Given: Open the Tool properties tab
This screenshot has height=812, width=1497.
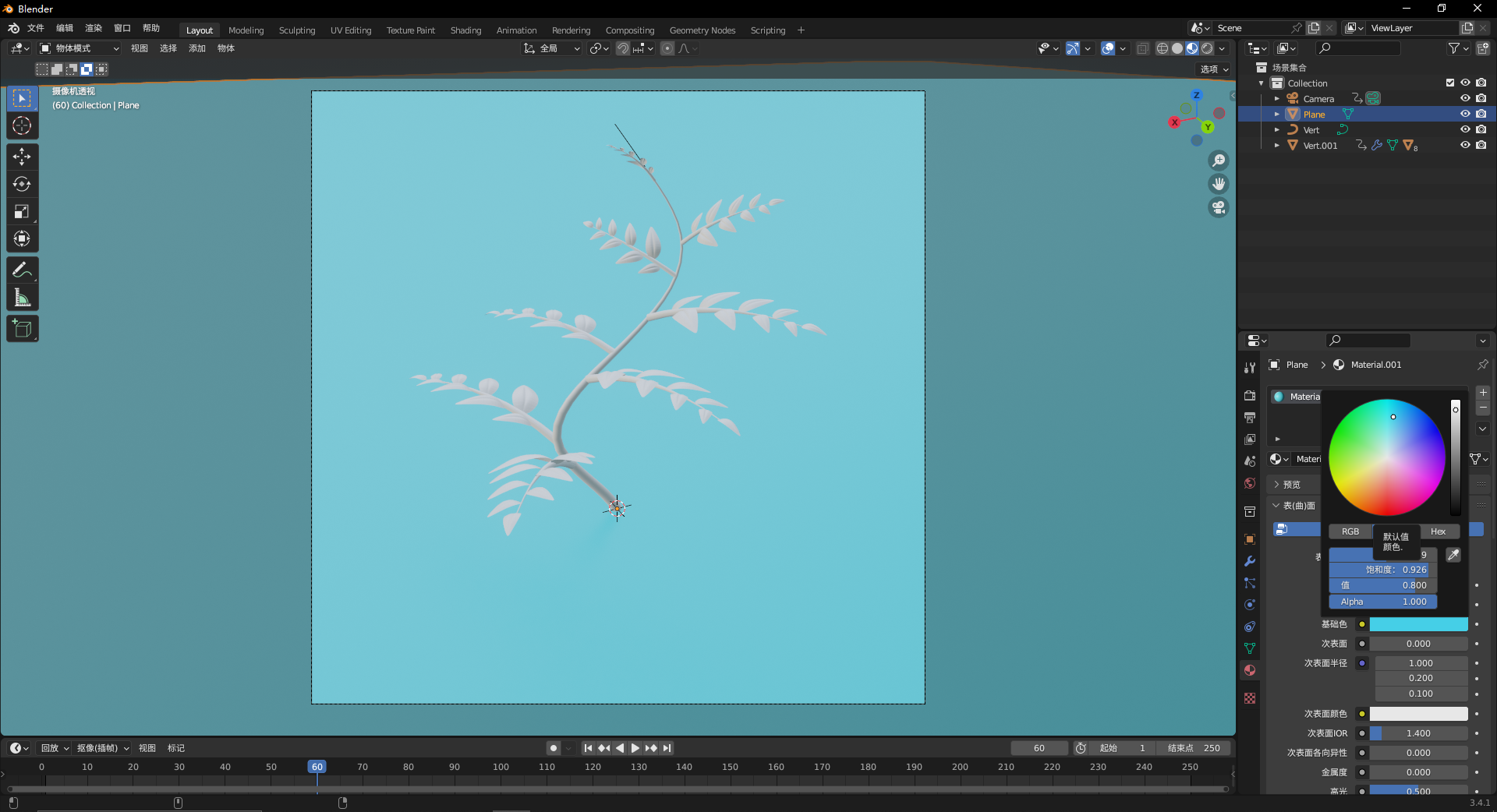Looking at the screenshot, I should pos(1250,368).
